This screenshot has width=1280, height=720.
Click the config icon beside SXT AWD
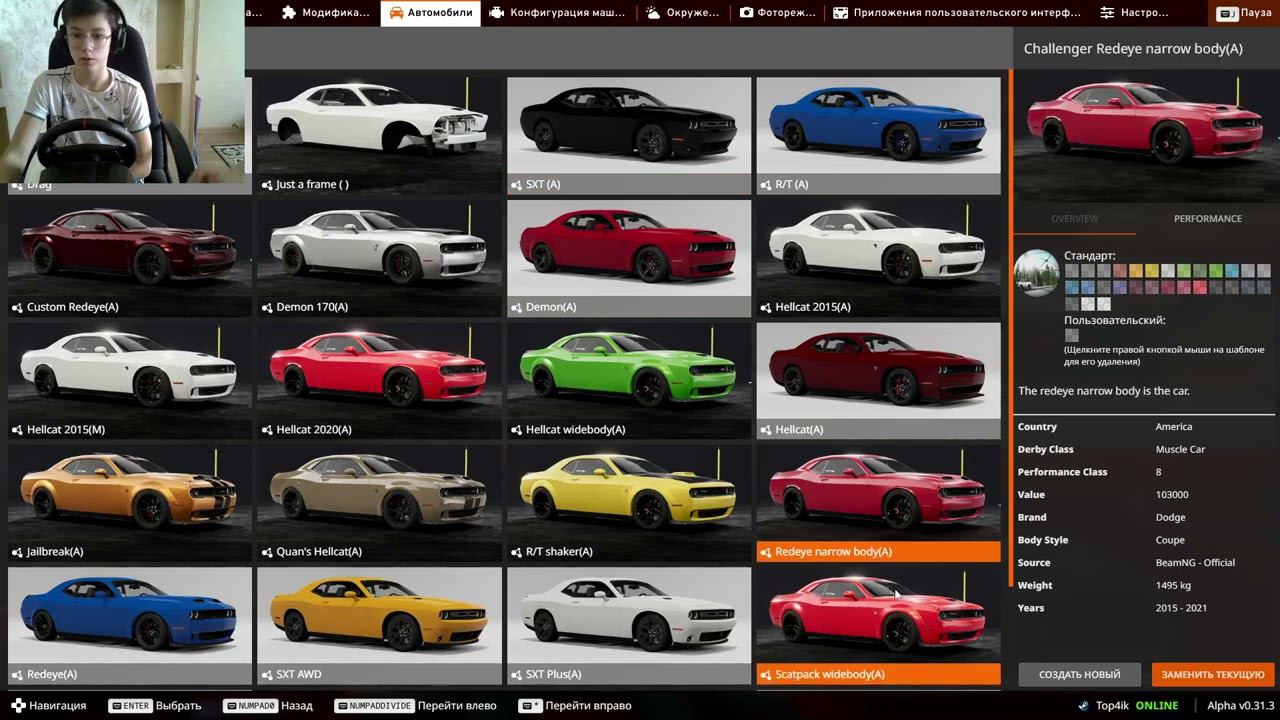pos(267,675)
